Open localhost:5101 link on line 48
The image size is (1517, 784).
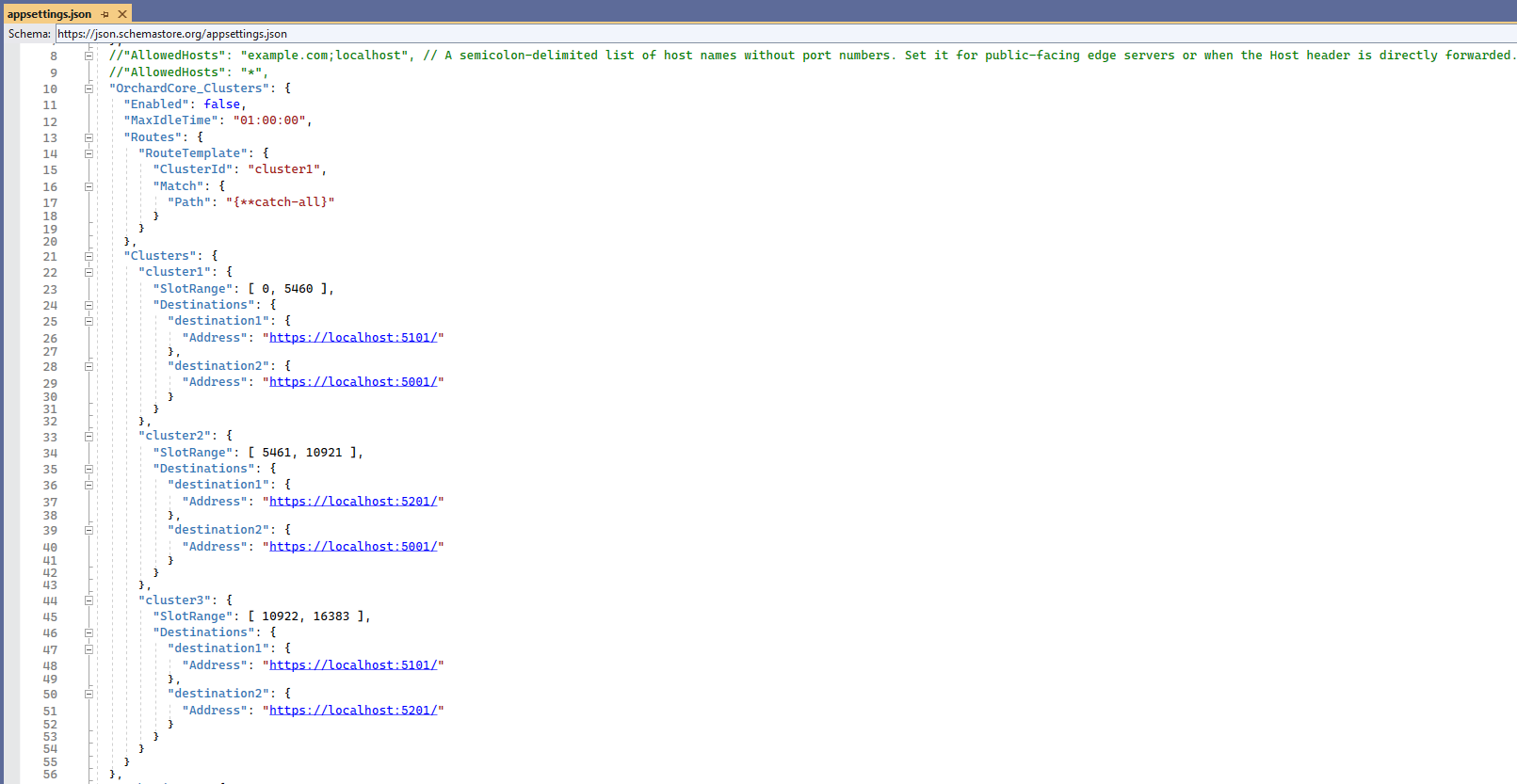click(x=353, y=665)
